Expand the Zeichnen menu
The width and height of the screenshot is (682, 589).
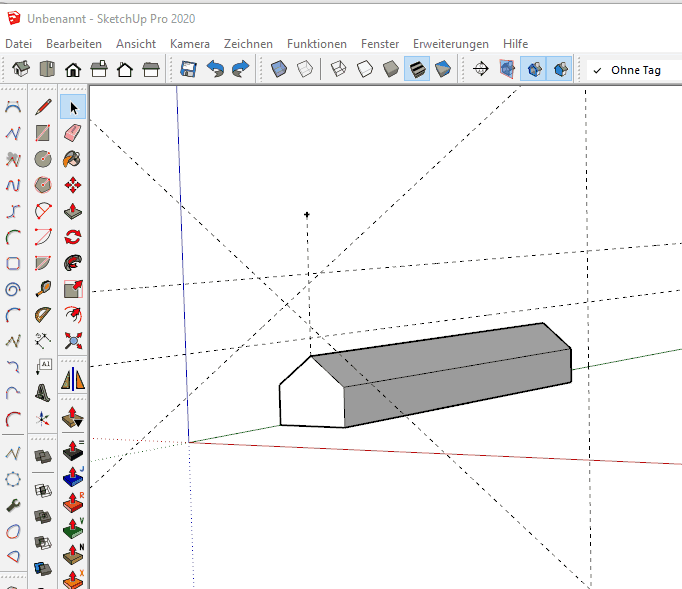(x=249, y=44)
